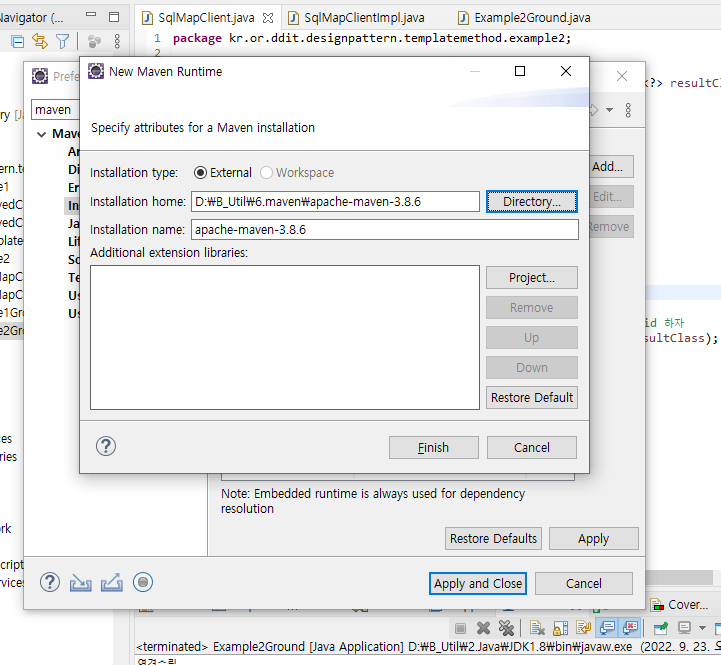
Task: Toggle Link with Editor arrows in Navigator
Action: pos(40,42)
